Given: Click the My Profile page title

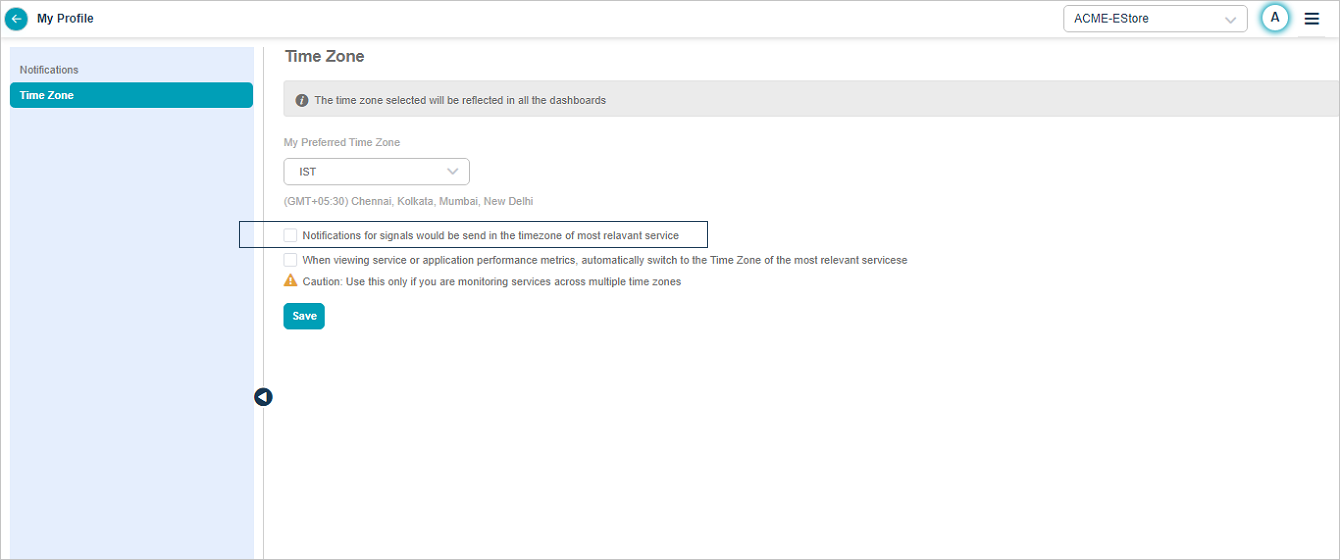Looking at the screenshot, I should pos(65,18).
